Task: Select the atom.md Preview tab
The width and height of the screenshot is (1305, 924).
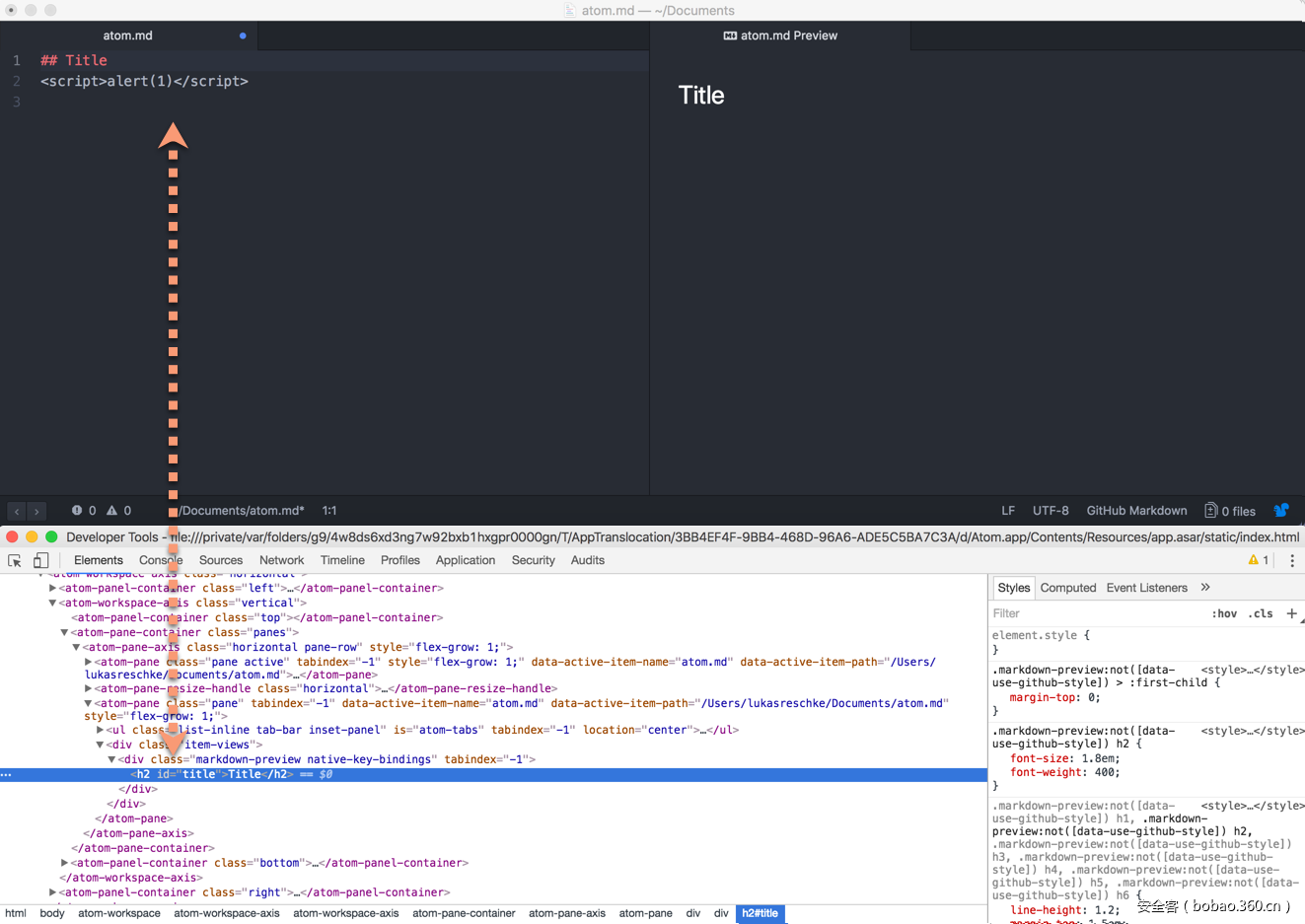Action: tap(780, 36)
